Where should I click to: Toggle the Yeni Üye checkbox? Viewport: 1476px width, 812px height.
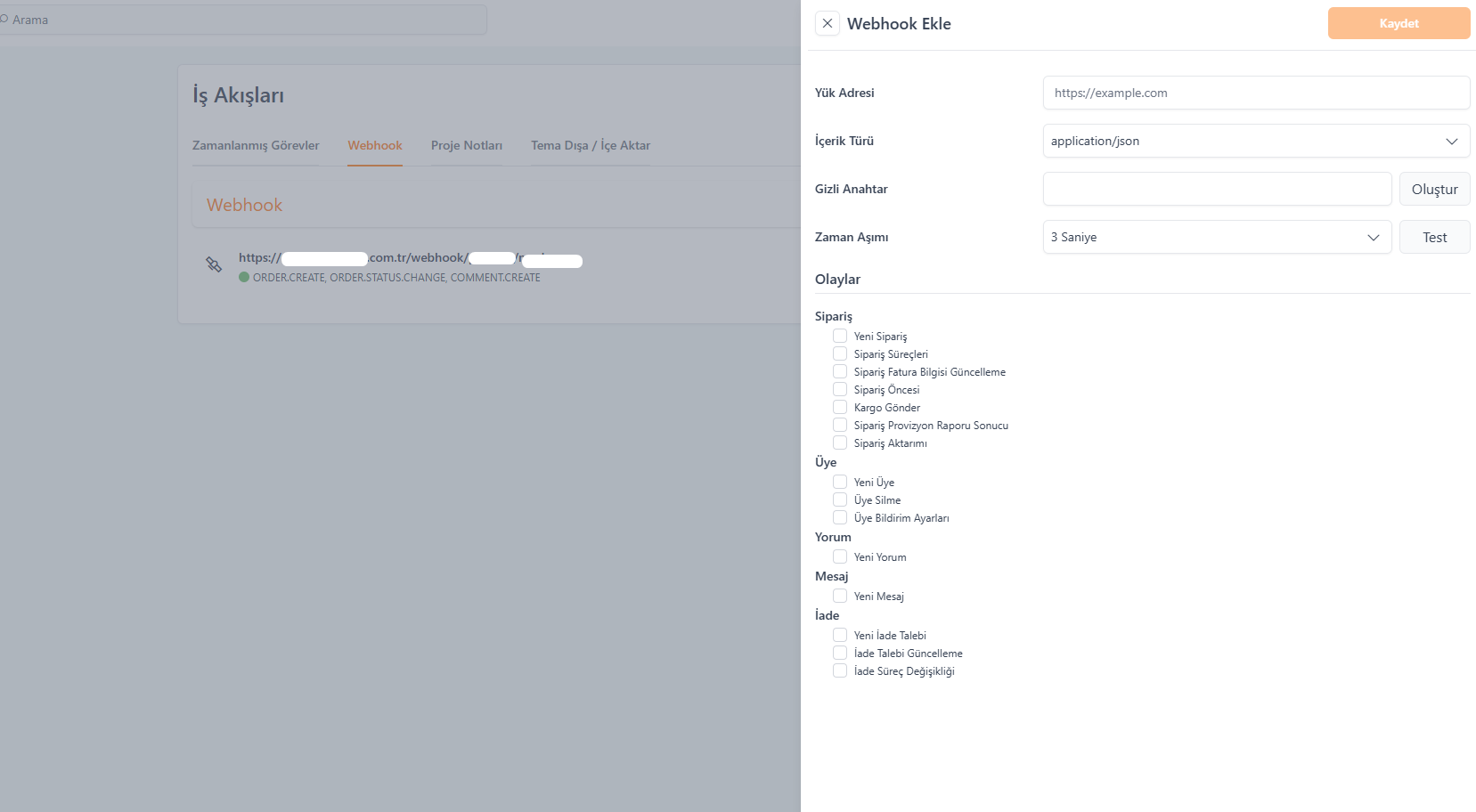840,482
